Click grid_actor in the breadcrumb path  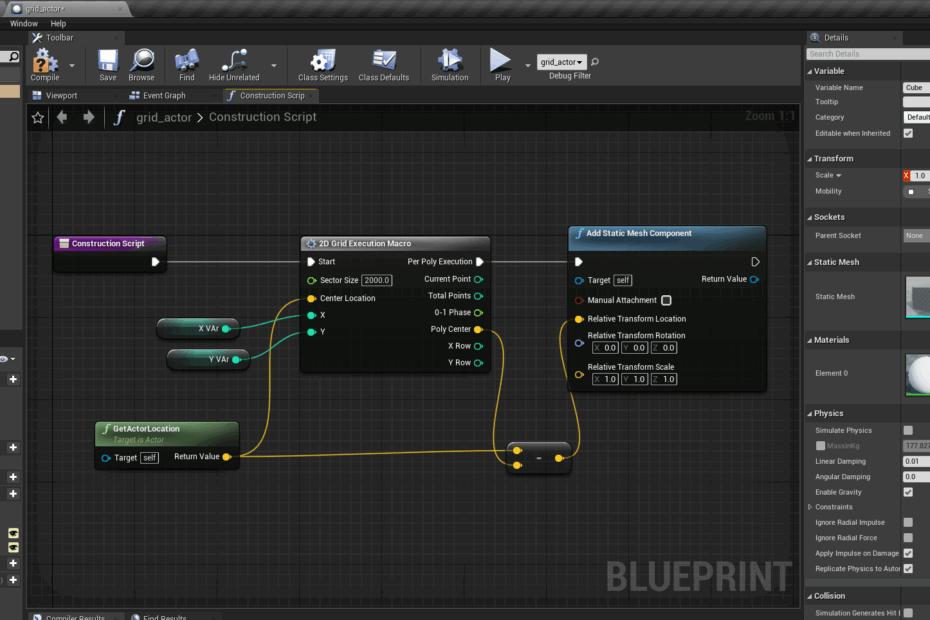164,117
